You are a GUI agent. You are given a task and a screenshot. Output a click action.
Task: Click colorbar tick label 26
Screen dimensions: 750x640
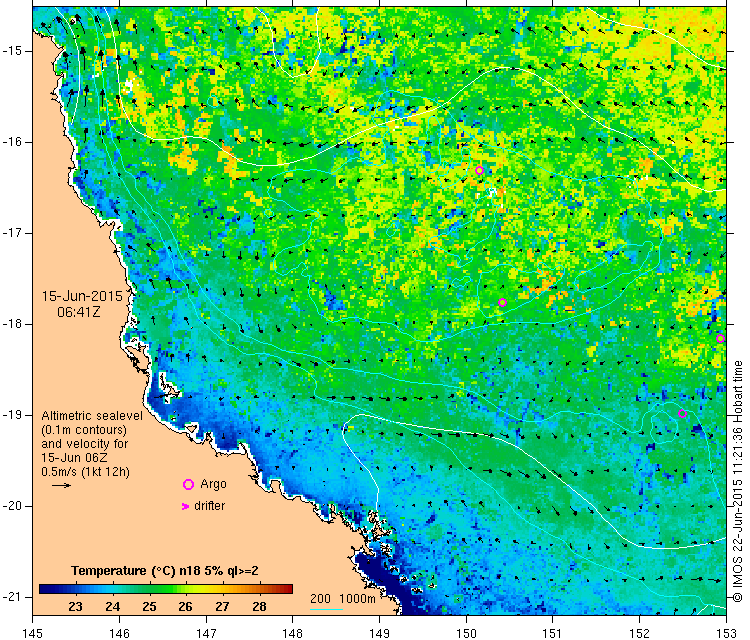click(x=186, y=607)
